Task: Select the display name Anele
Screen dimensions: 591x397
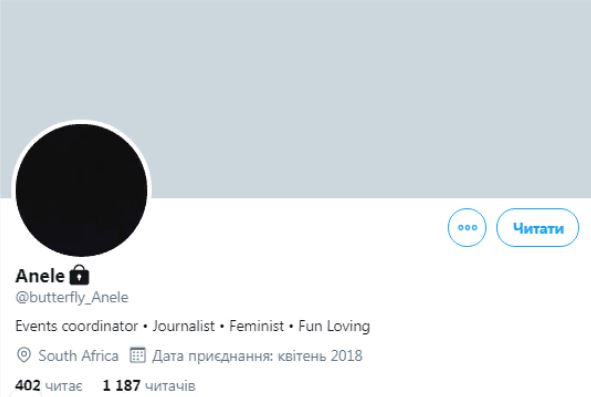Action: (40, 276)
